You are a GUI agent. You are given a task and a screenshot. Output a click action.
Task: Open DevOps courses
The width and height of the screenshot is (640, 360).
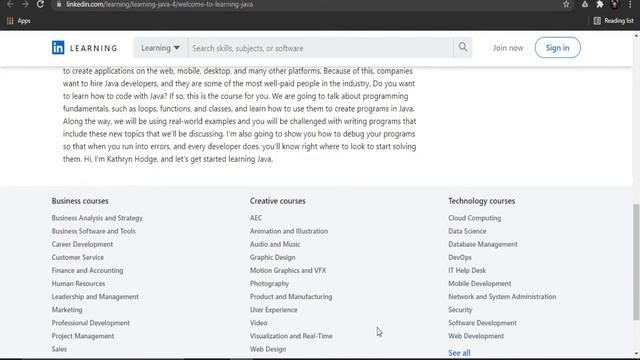point(460,257)
